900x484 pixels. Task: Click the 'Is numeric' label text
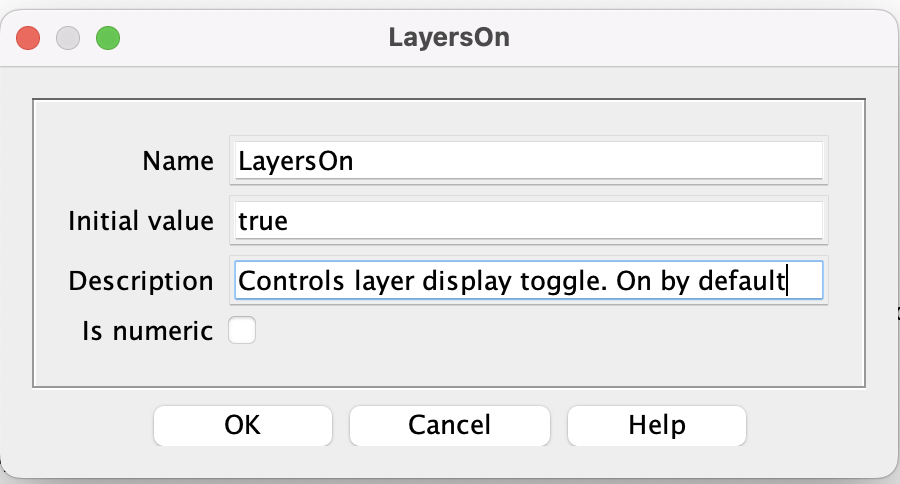tap(148, 331)
